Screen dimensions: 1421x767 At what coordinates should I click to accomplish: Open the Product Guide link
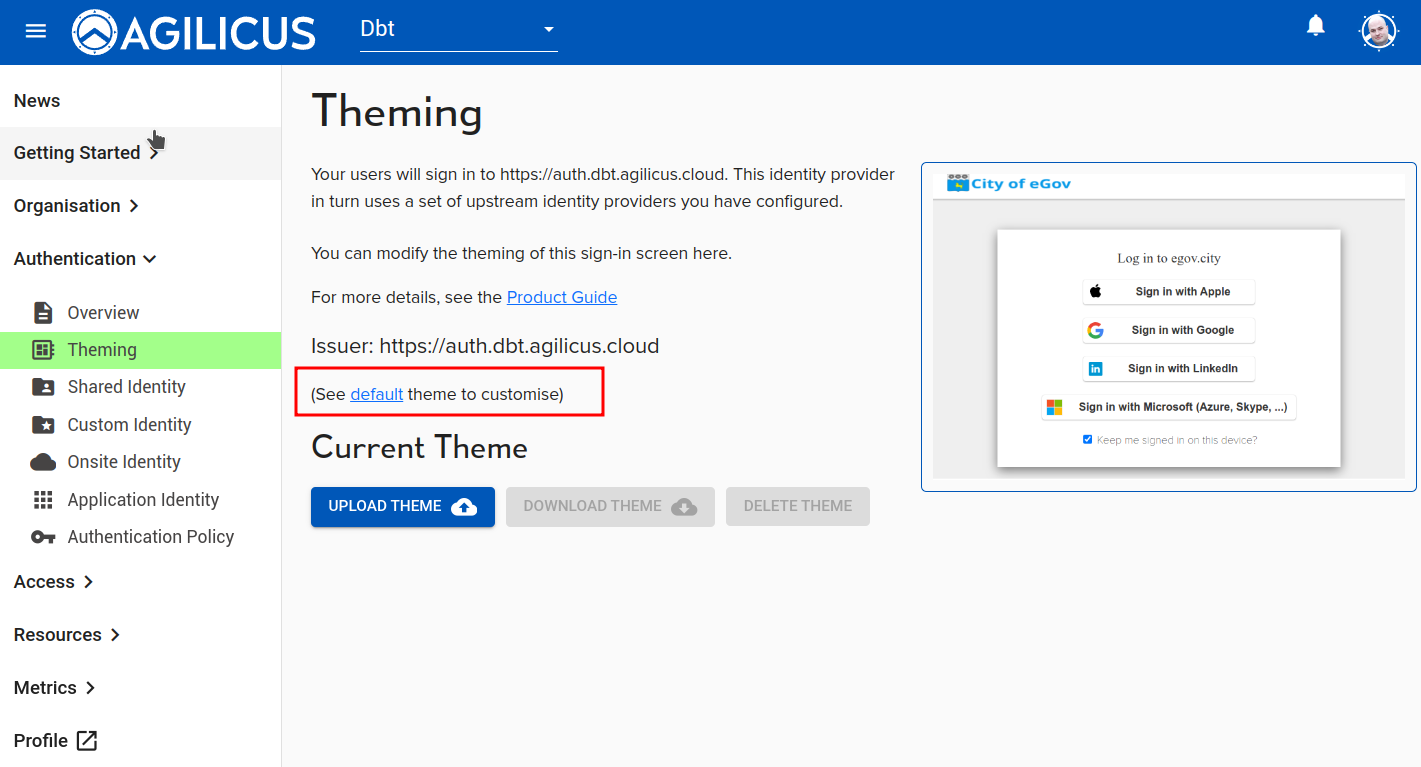561,297
